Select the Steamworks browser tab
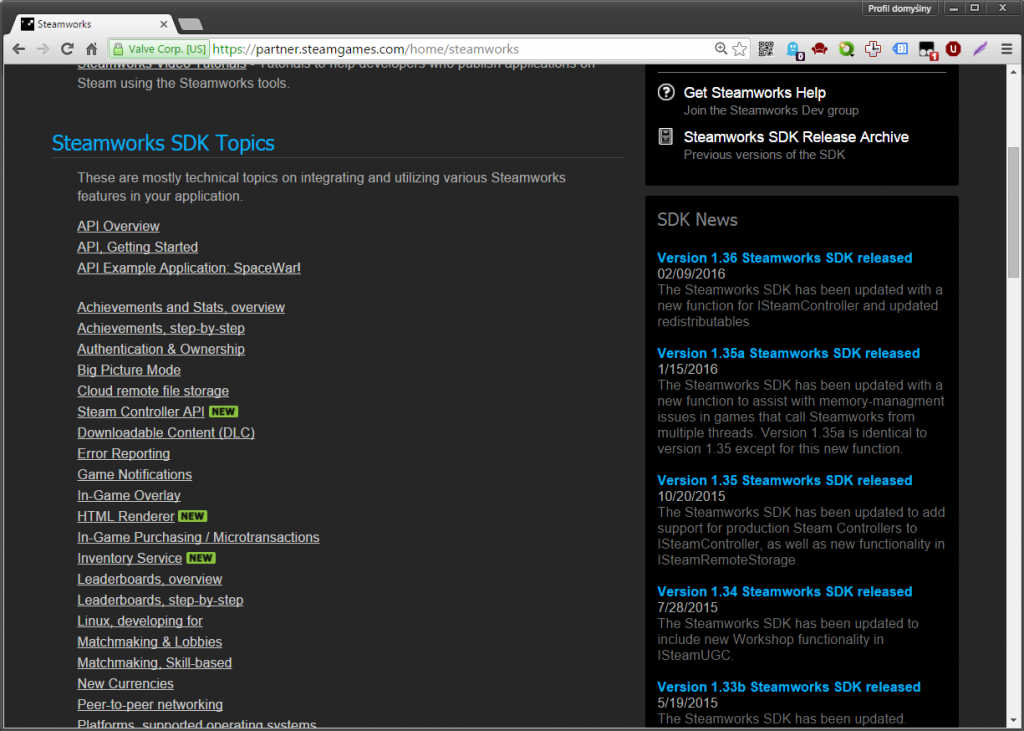Image resolution: width=1024 pixels, height=731 pixels. (91, 24)
